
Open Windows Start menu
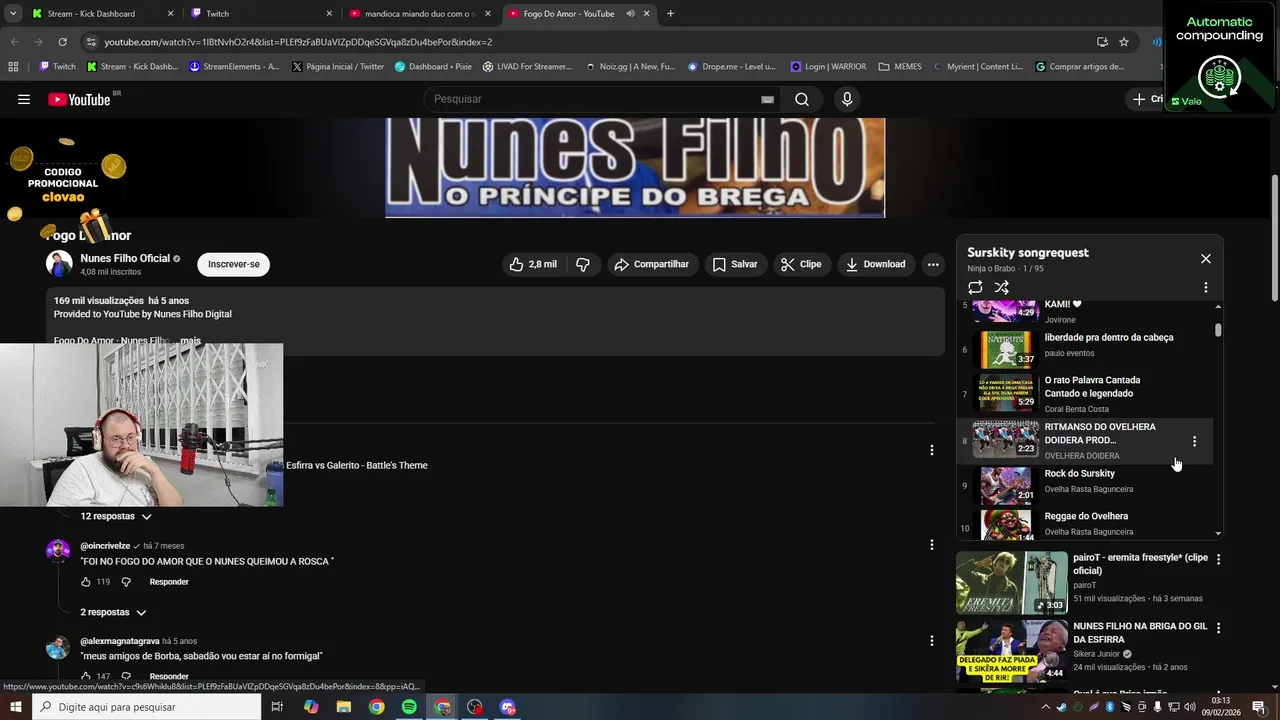(x=16, y=707)
